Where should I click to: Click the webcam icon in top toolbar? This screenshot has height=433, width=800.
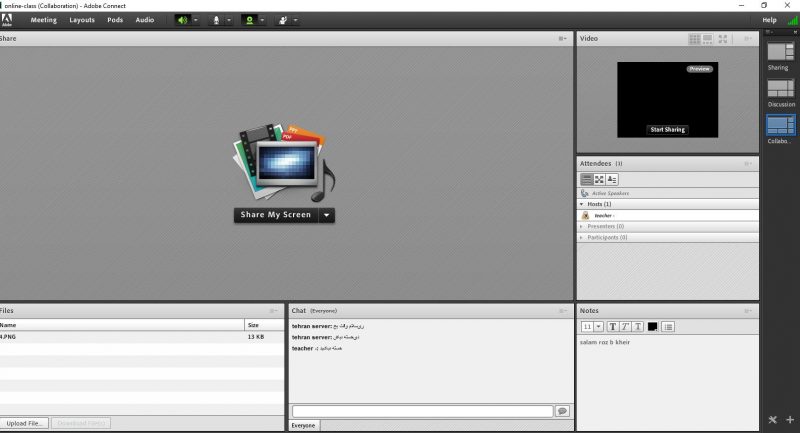point(249,20)
